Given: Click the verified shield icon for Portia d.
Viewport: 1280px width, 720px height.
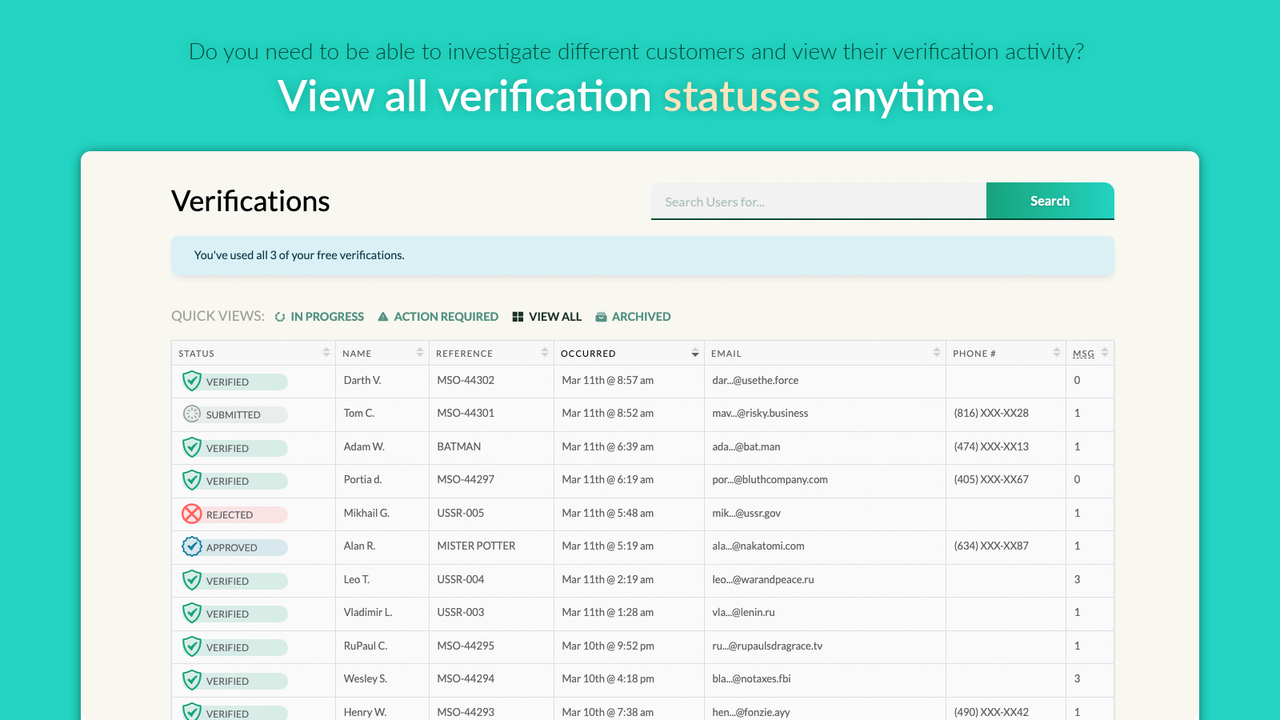Looking at the screenshot, I should point(192,480).
